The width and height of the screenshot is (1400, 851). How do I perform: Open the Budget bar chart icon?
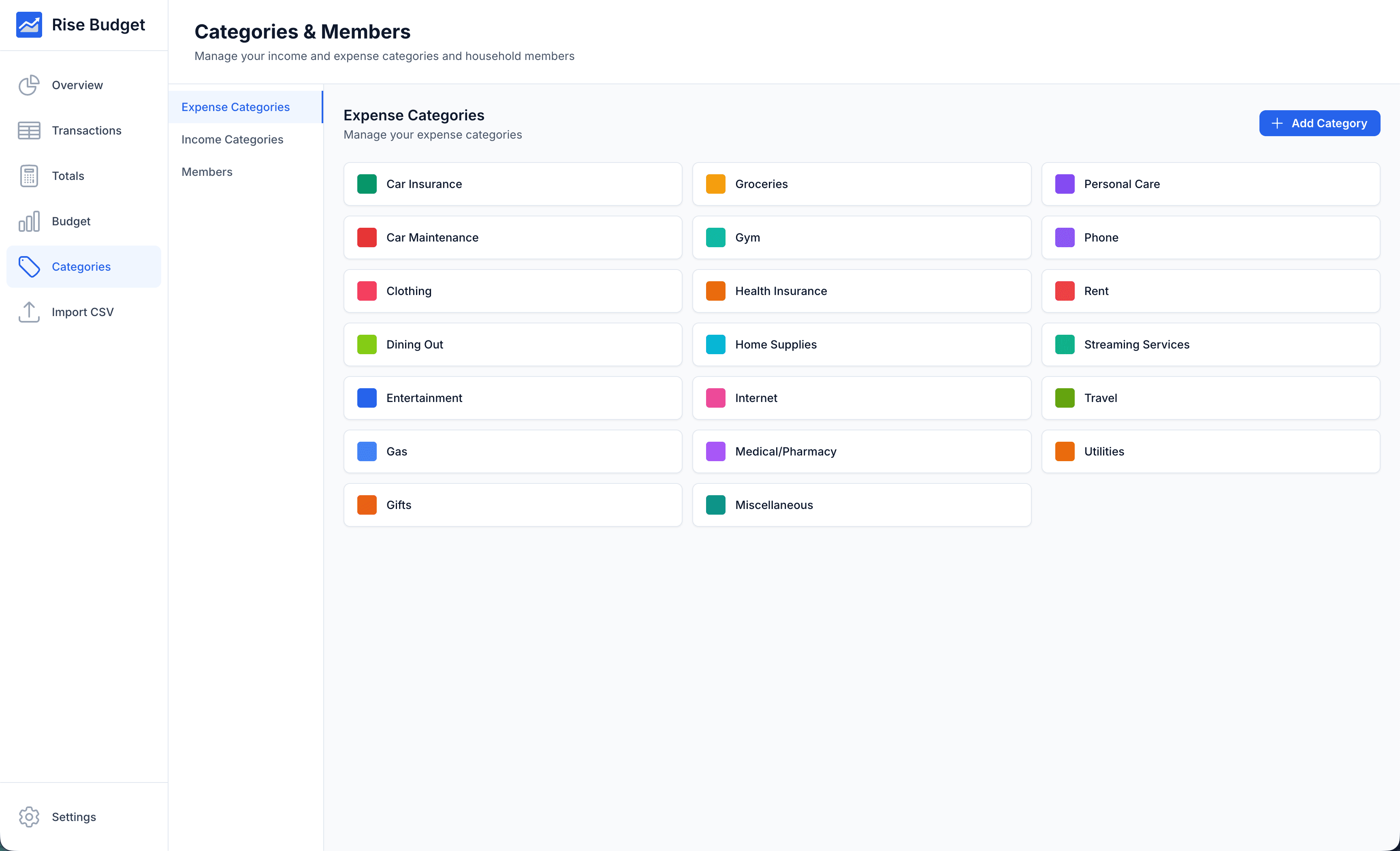(29, 221)
